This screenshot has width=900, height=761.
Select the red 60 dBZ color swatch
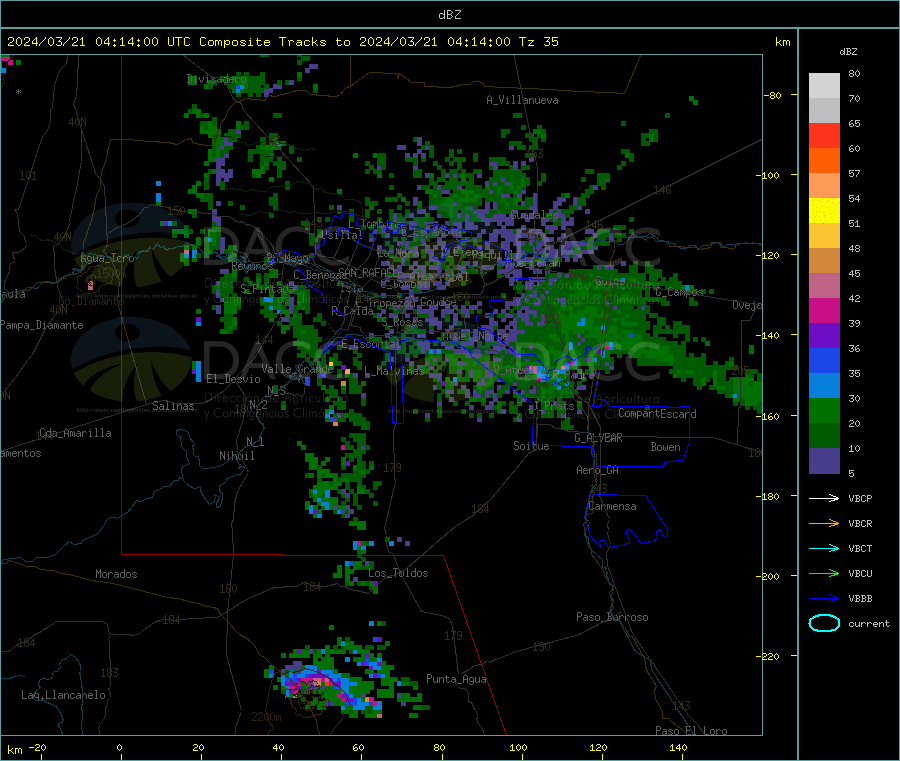tap(824, 135)
